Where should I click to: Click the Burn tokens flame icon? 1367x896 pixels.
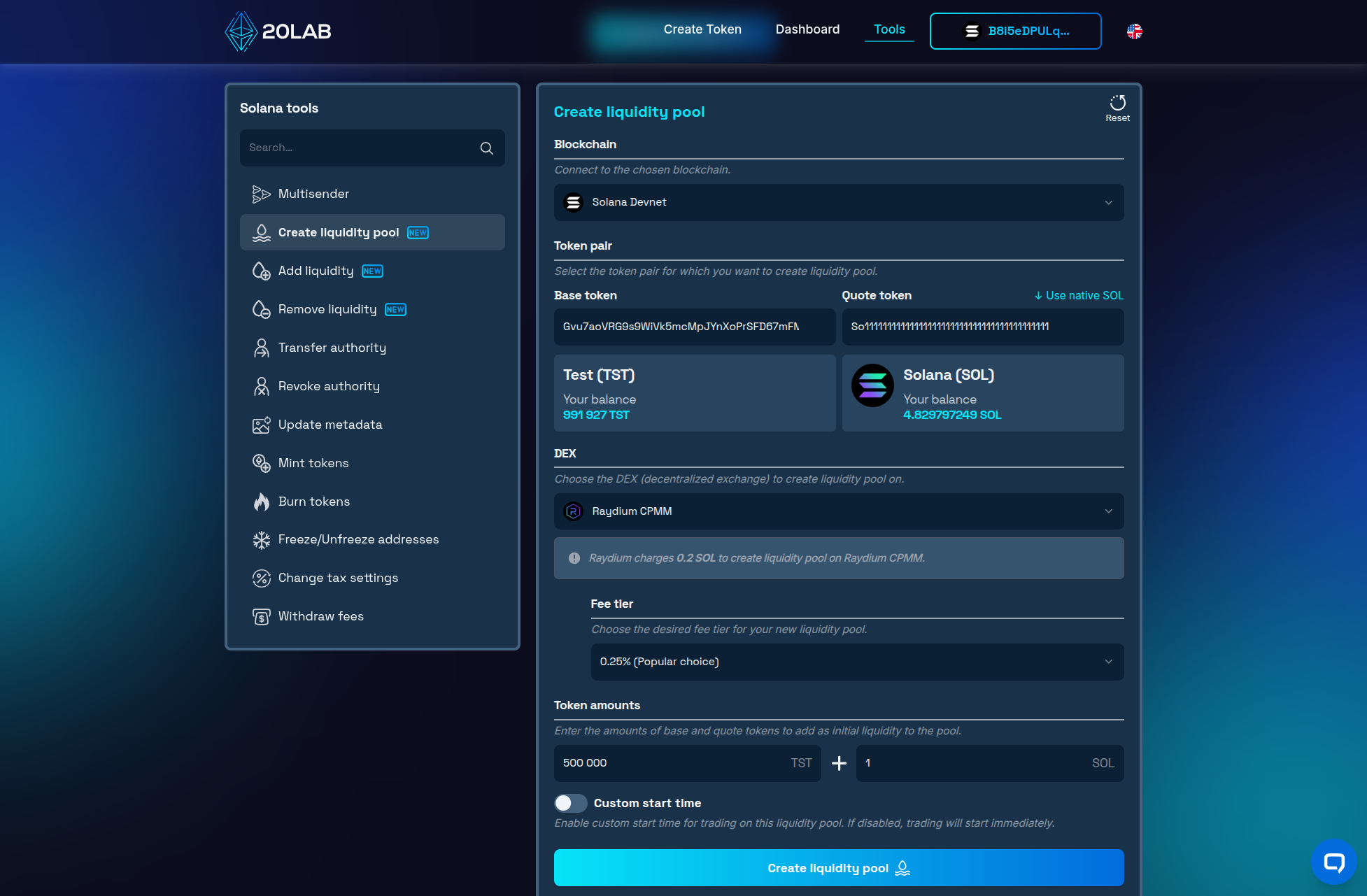coord(261,502)
